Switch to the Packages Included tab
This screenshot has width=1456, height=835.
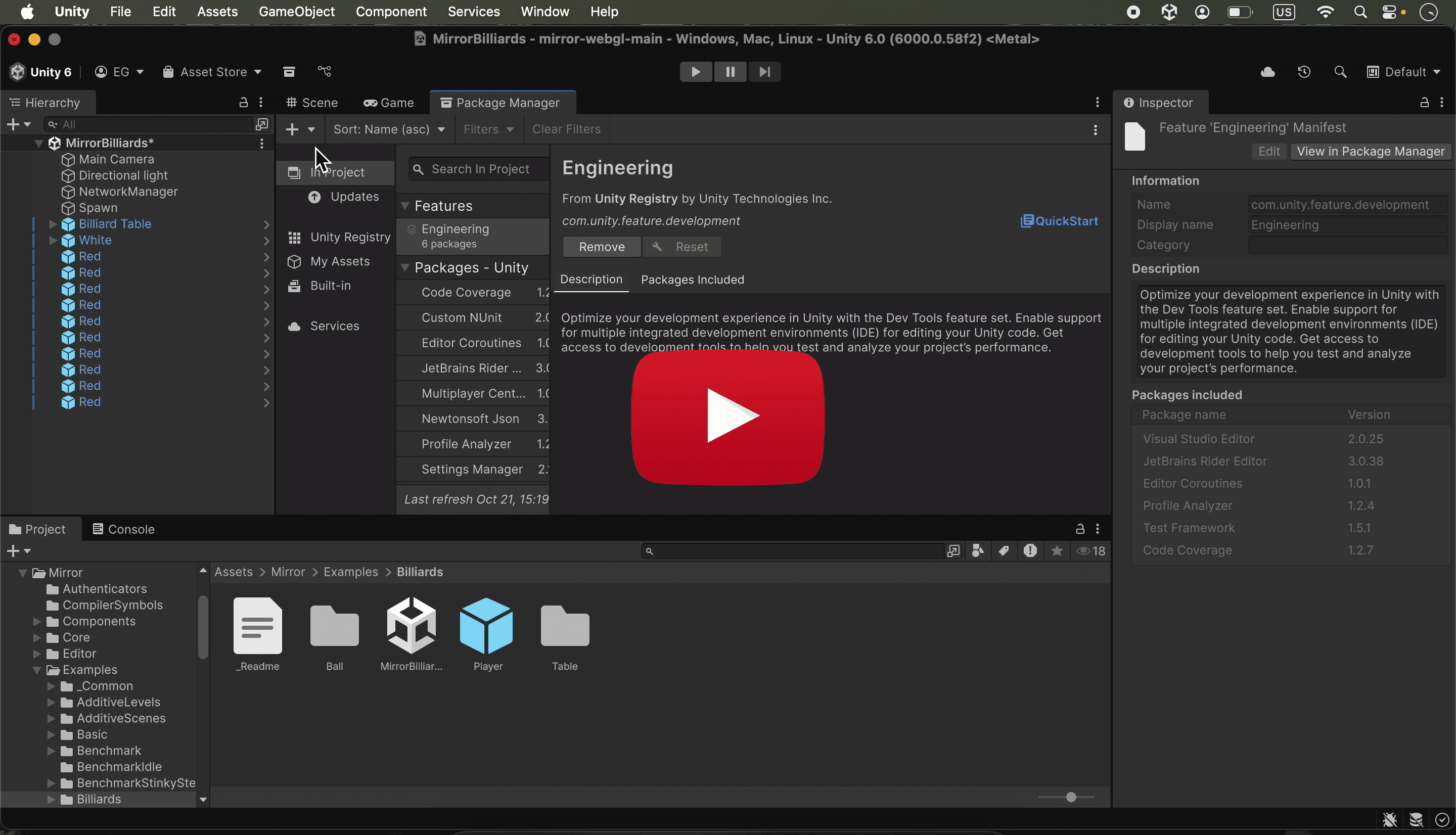[692, 280]
